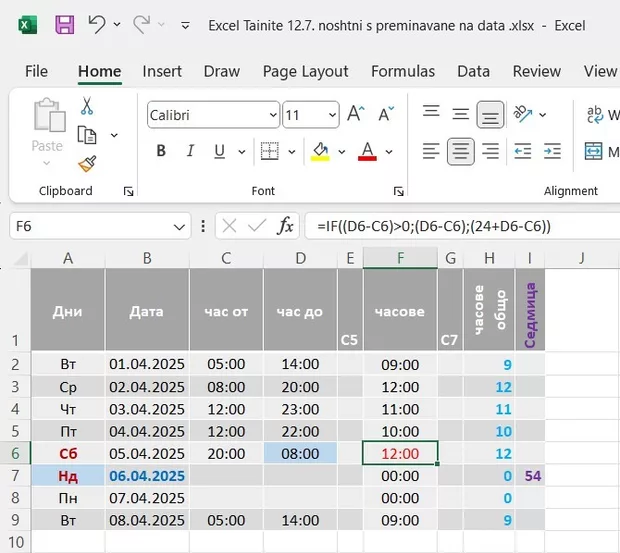The image size is (620, 553).
Task: Click the Save icon in title bar
Action: 64,24
